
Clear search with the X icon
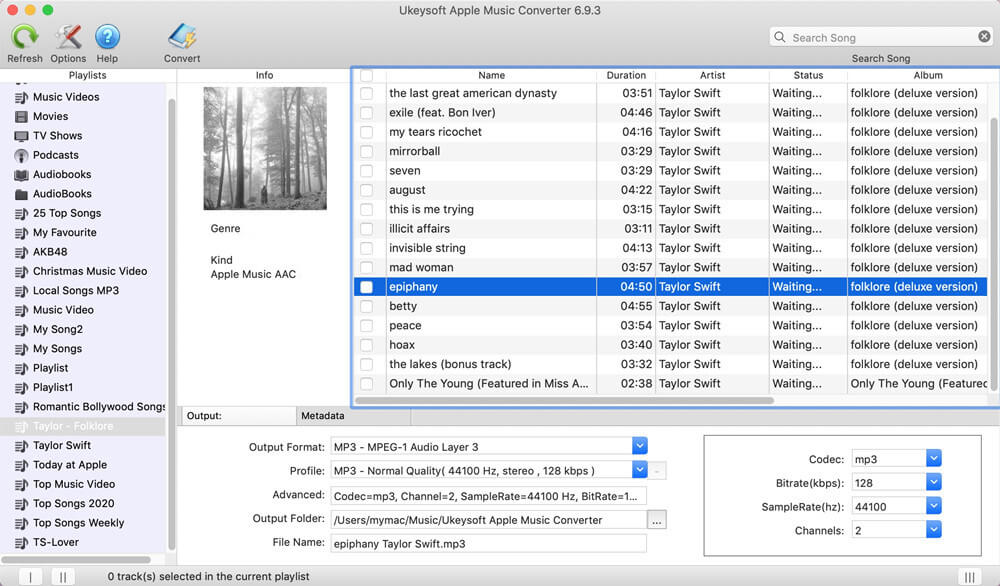click(984, 37)
